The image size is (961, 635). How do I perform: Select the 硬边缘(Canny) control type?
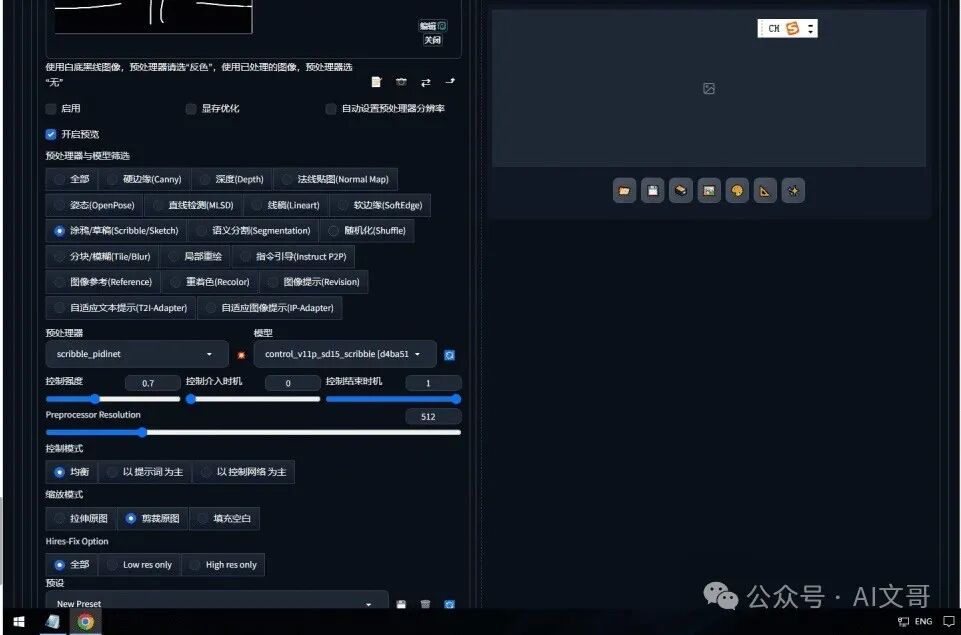142,179
